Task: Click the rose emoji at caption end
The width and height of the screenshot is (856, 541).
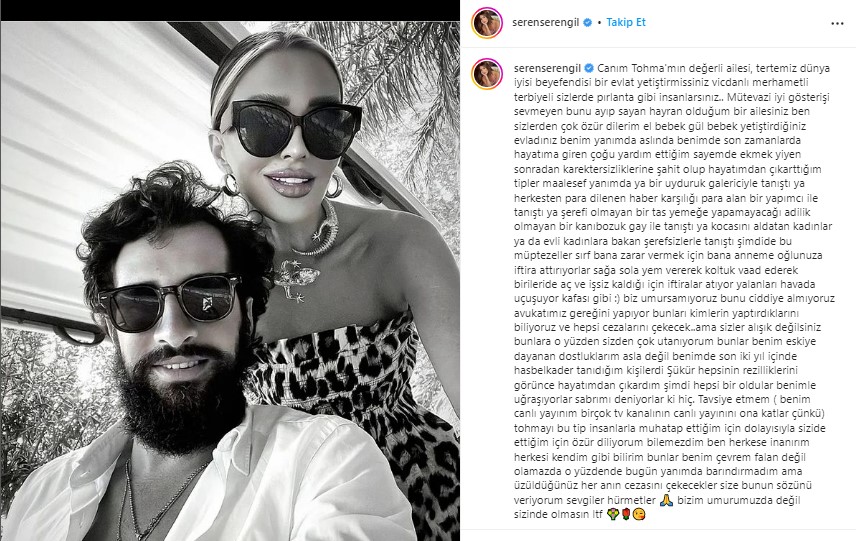Action: coord(626,514)
